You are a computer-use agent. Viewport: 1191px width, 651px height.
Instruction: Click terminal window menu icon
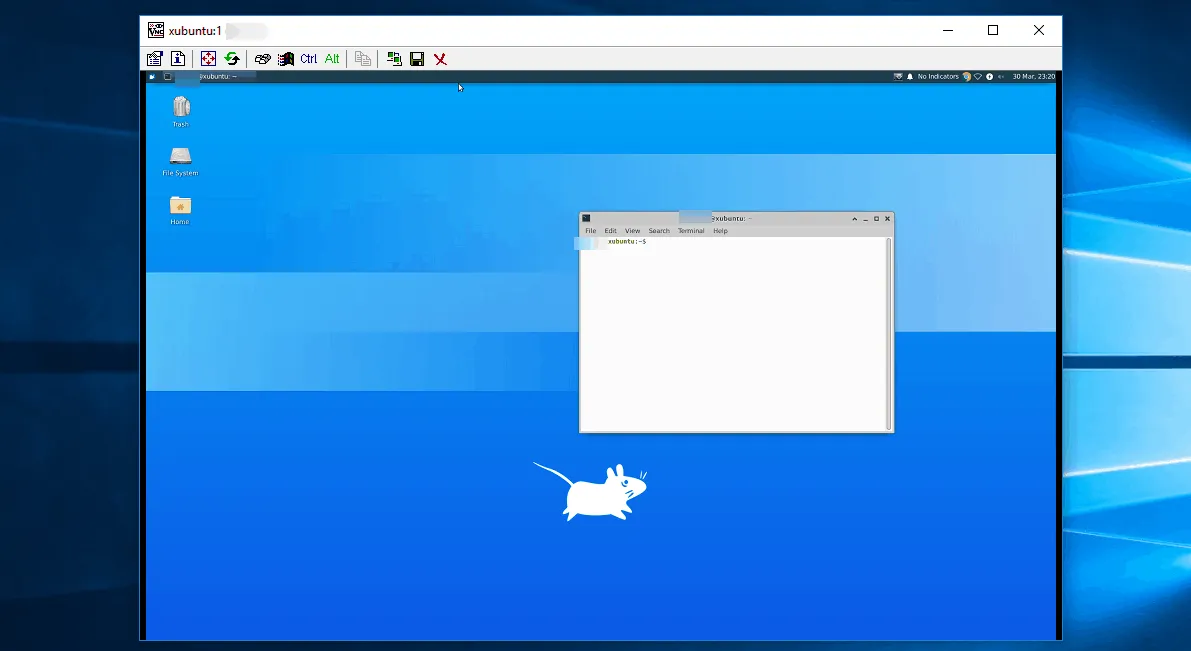click(586, 218)
